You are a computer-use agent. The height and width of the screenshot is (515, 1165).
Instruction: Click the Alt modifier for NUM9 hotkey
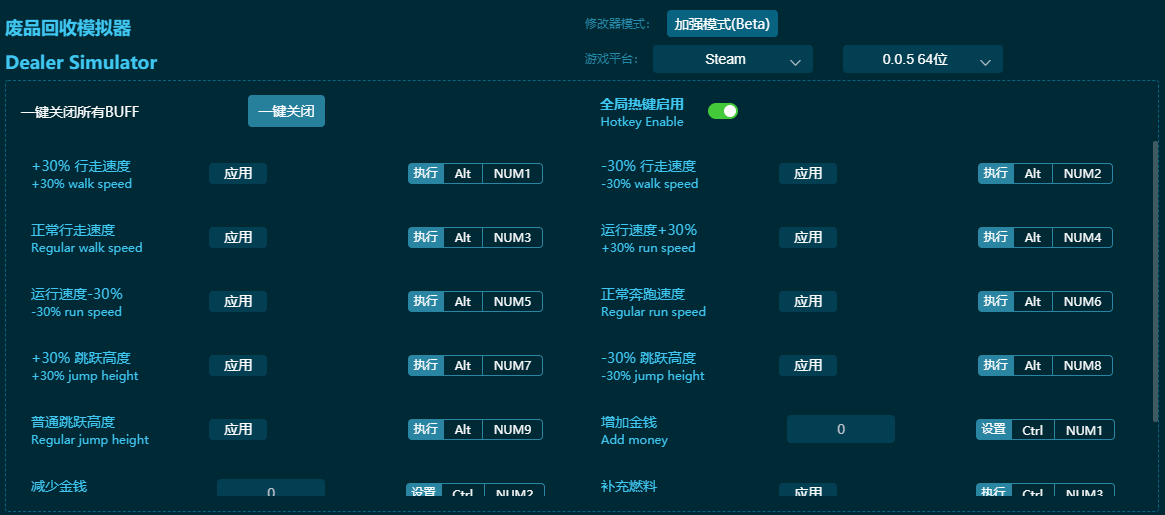point(463,430)
